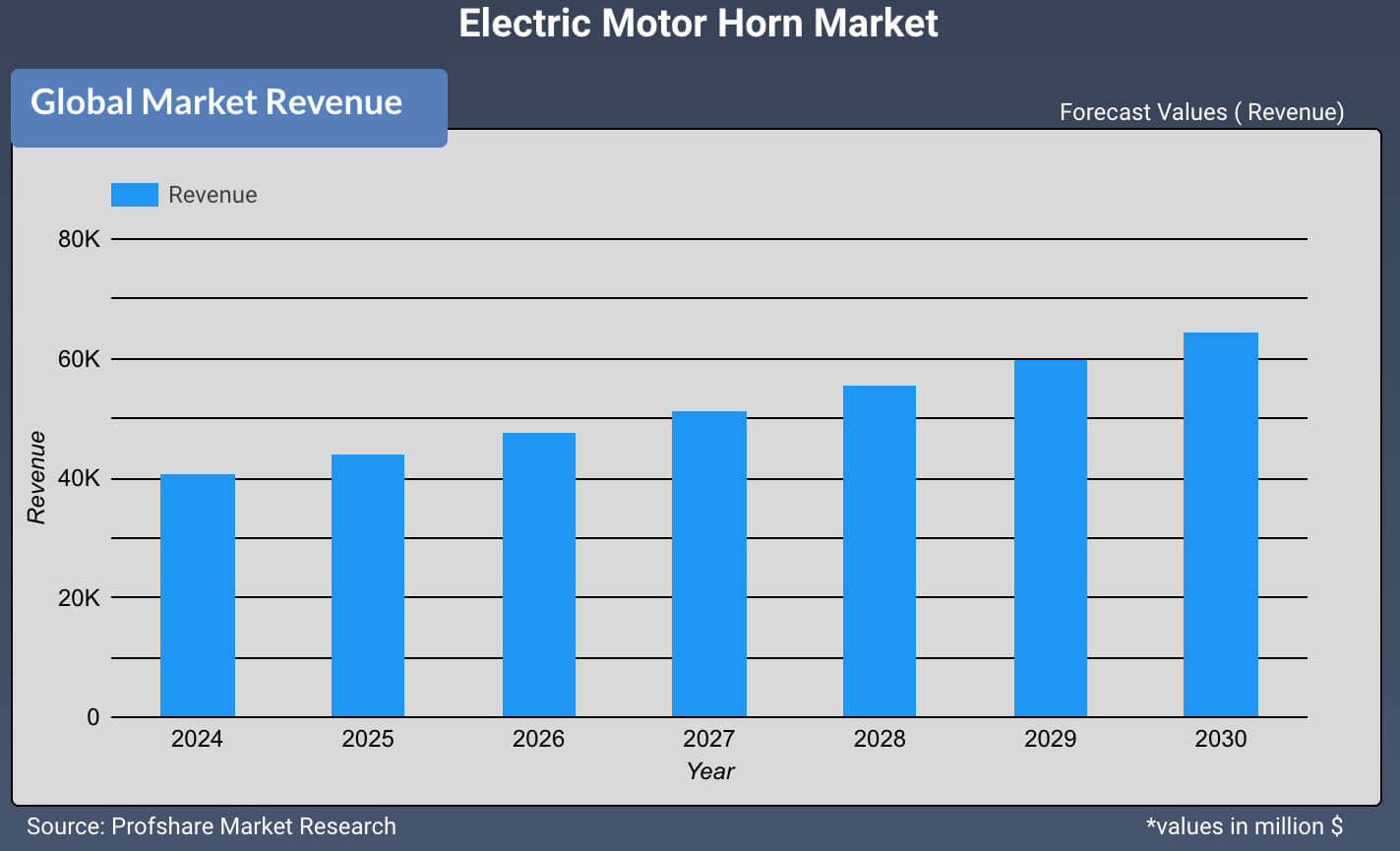
Task: Click the Source: Profshare Market Research text
Action: click(212, 826)
